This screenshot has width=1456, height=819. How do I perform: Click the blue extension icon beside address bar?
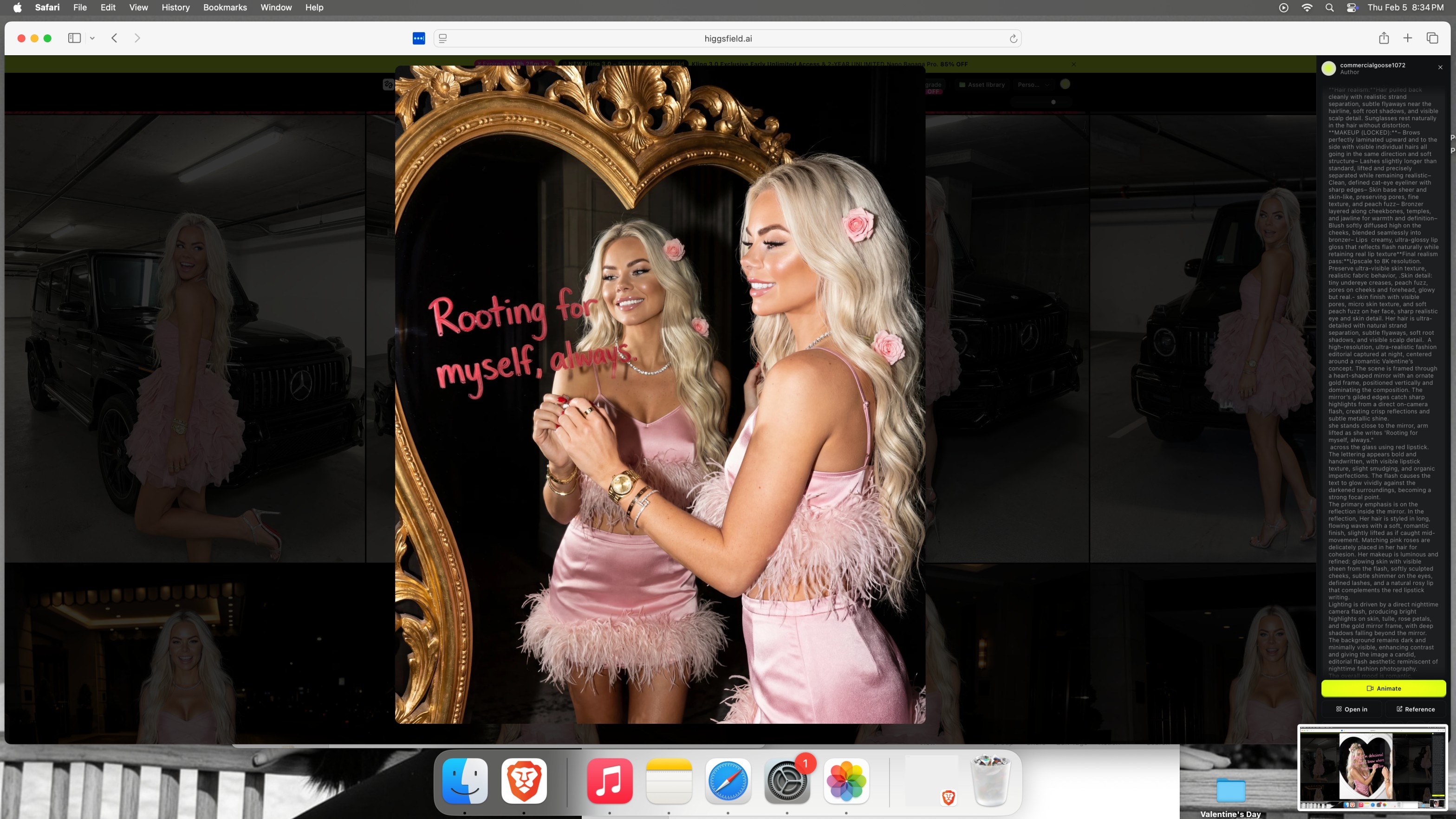pyautogui.click(x=418, y=39)
